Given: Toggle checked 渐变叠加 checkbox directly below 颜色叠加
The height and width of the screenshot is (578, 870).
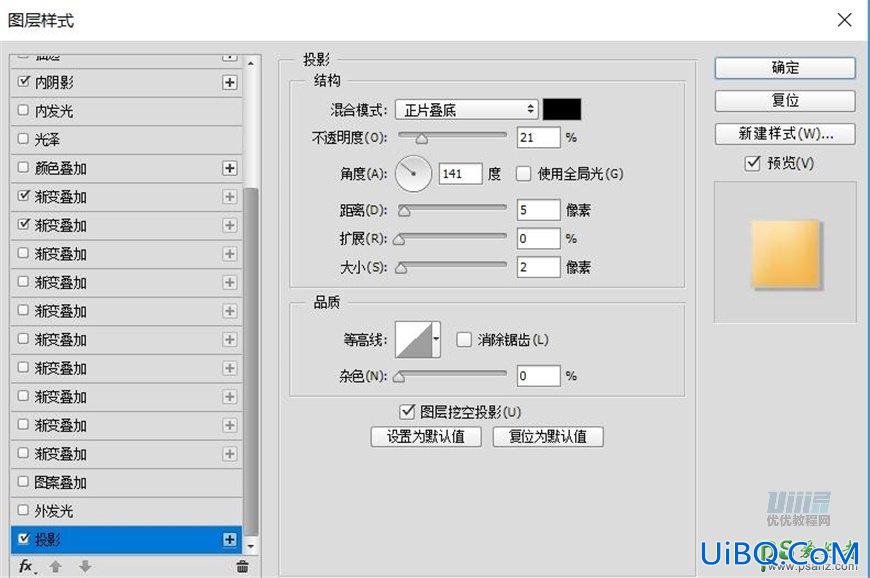Looking at the screenshot, I should [23, 196].
